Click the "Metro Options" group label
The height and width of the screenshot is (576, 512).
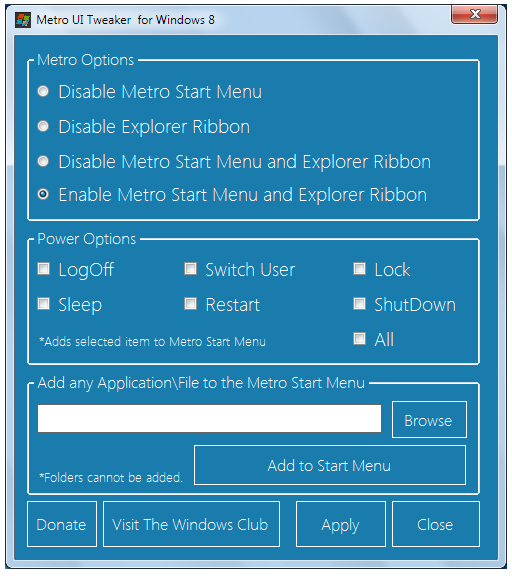[x=86, y=60]
